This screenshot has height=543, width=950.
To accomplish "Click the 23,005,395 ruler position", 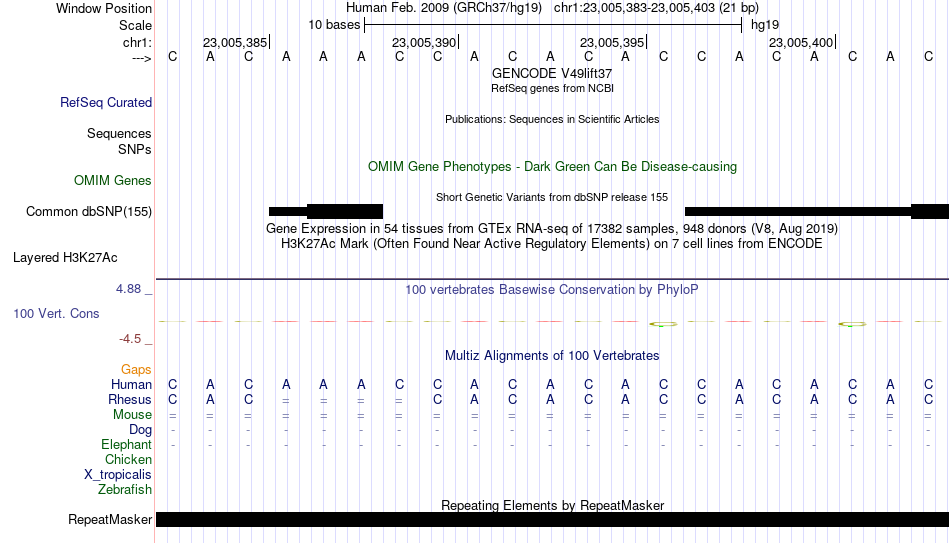I will point(612,42).
